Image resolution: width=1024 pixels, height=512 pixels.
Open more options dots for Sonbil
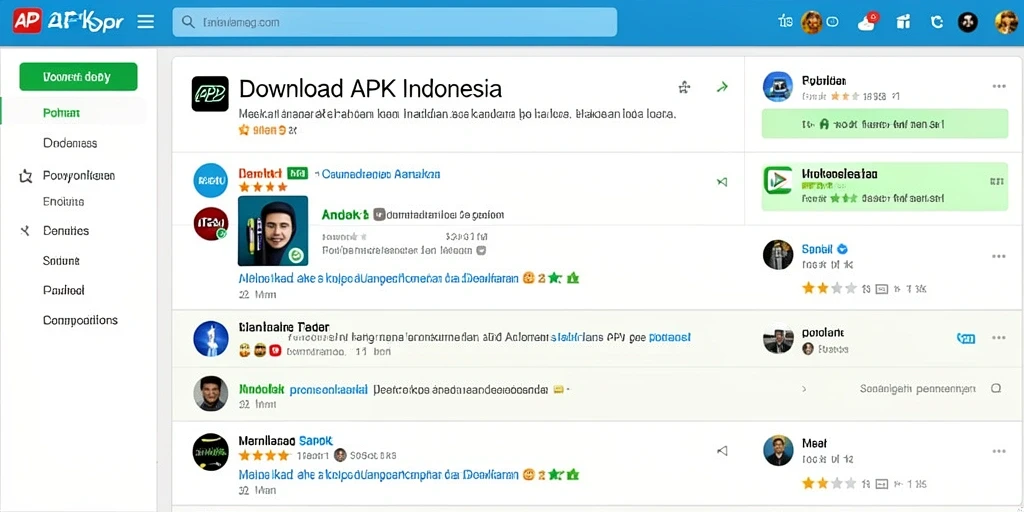(x=999, y=256)
